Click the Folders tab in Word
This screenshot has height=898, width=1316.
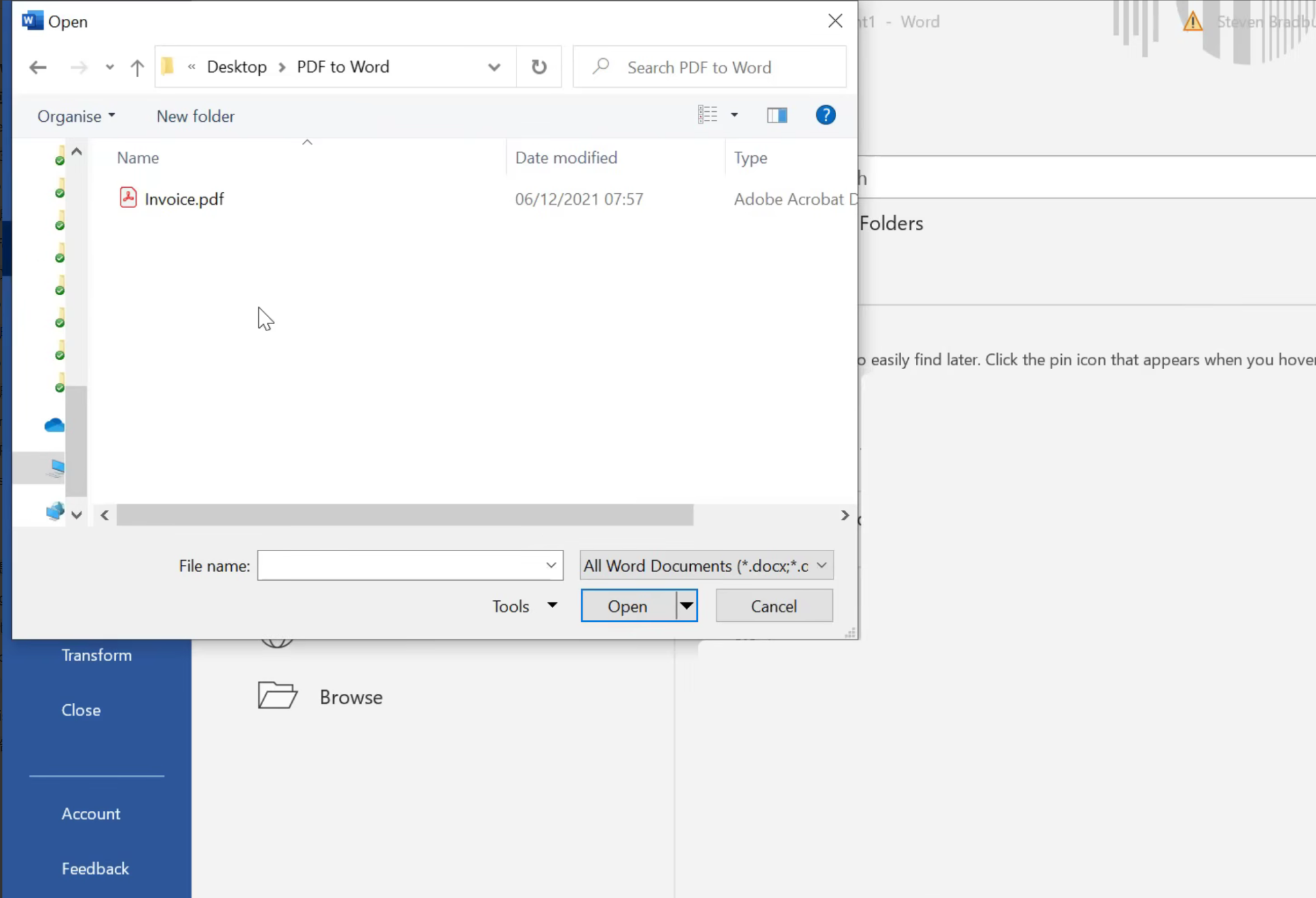click(891, 223)
